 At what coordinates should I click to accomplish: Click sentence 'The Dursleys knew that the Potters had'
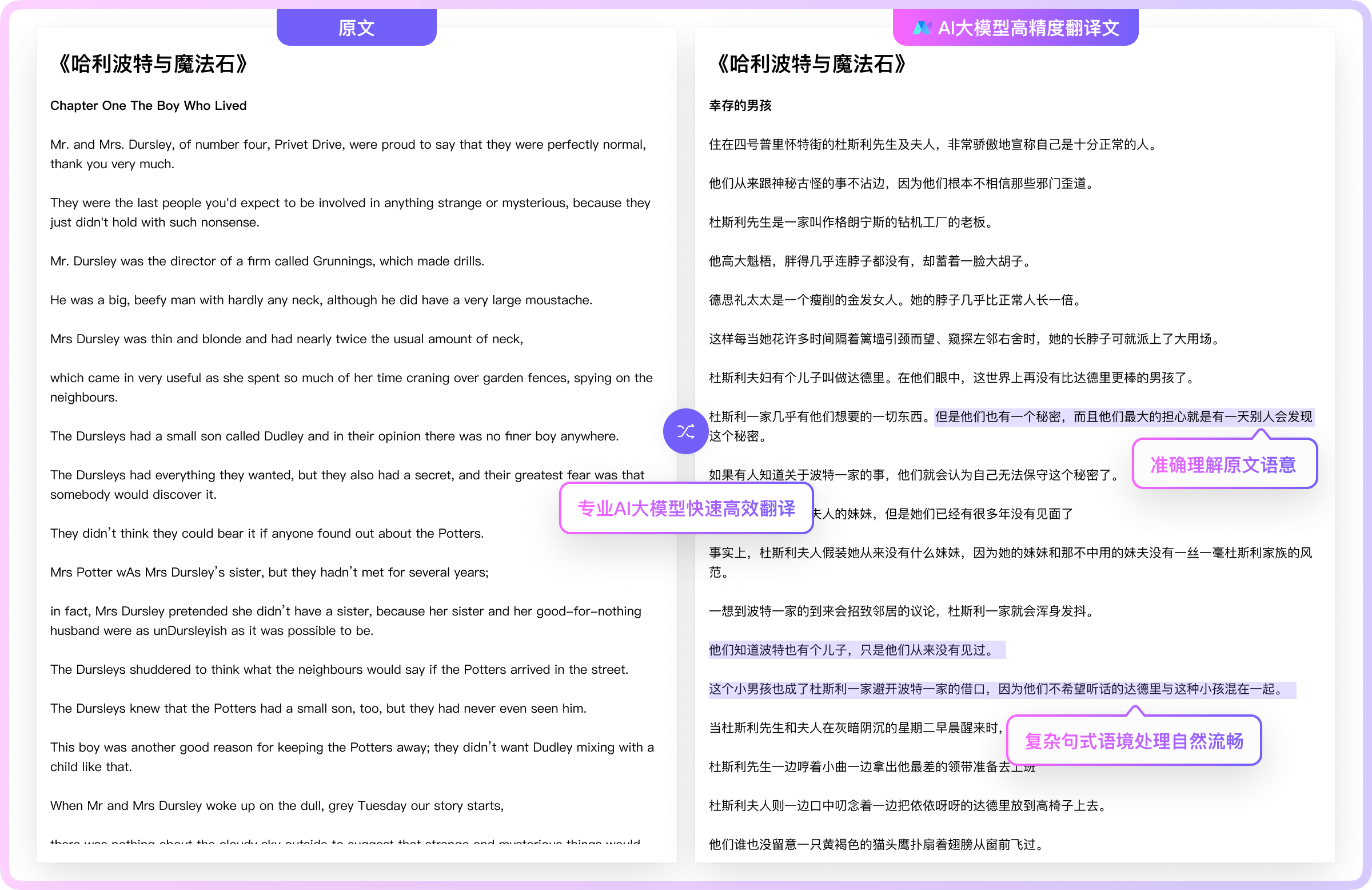pos(318,708)
